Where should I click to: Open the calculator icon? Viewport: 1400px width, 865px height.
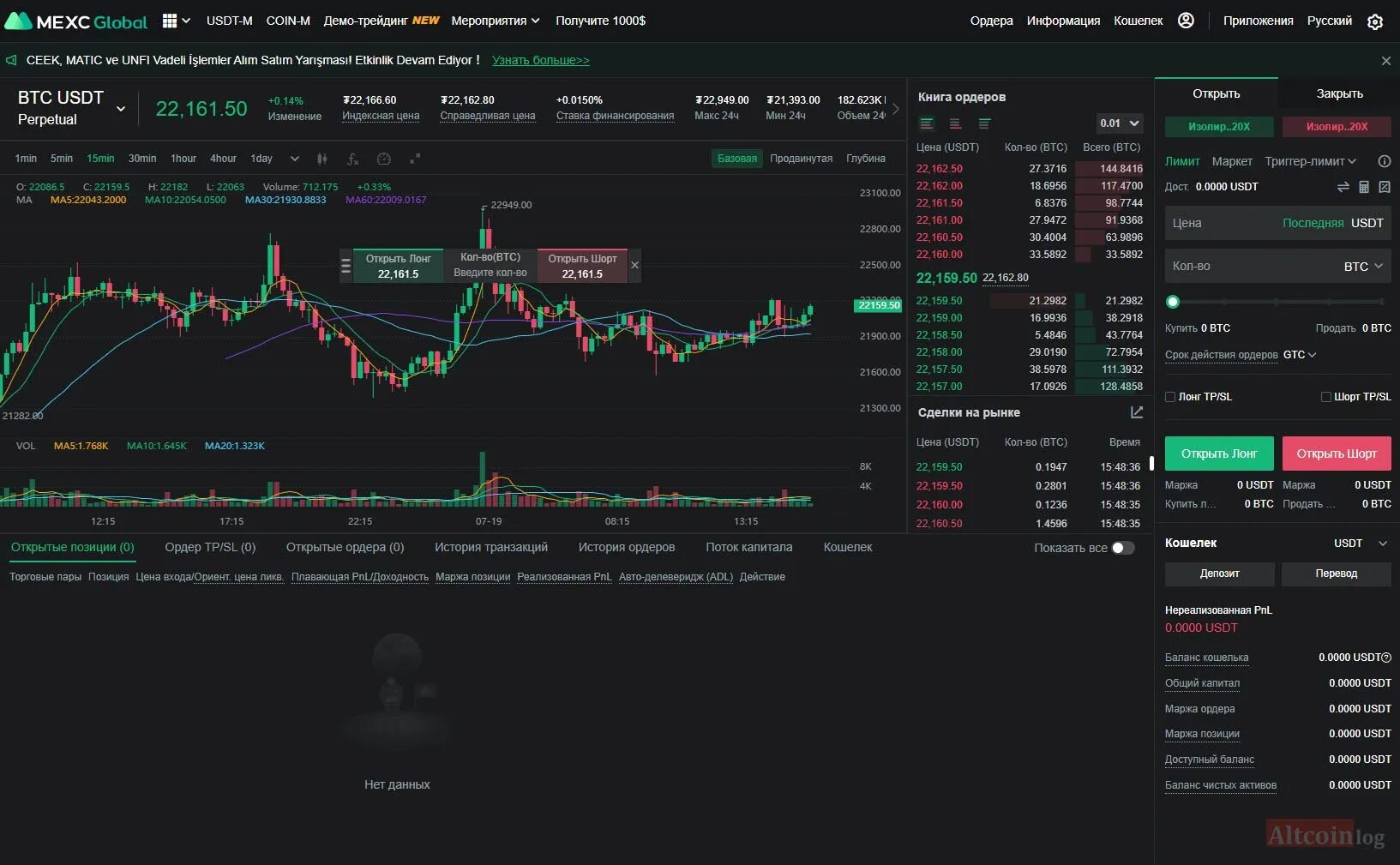(x=1364, y=187)
